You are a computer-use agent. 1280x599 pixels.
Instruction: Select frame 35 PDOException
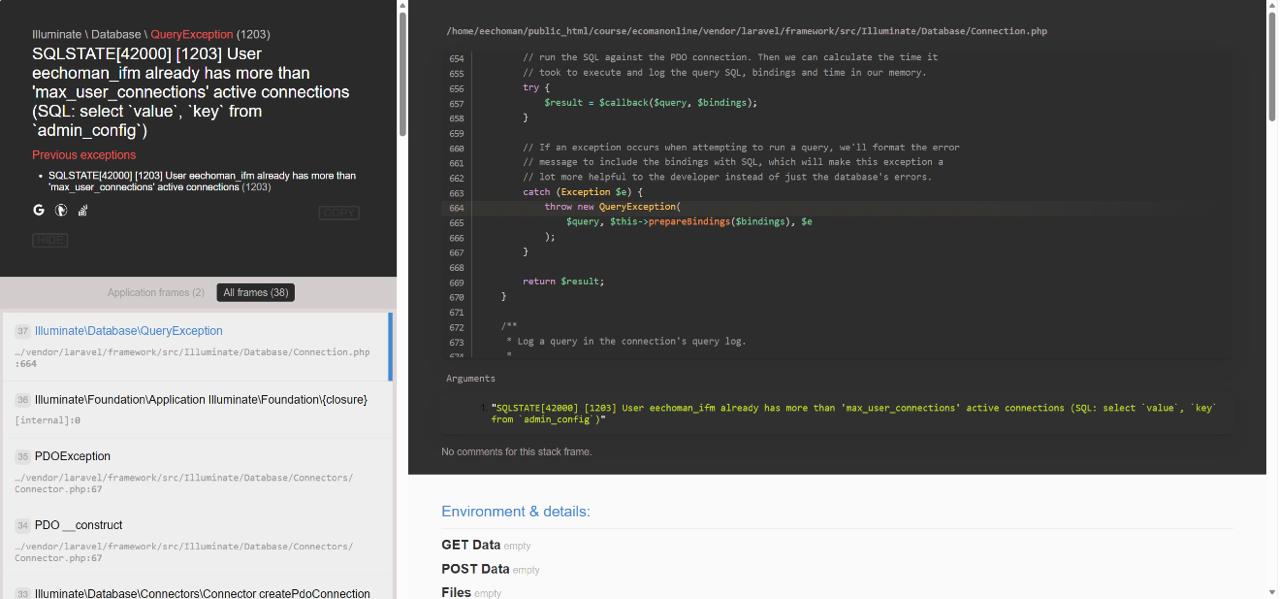pyautogui.click(x=196, y=472)
